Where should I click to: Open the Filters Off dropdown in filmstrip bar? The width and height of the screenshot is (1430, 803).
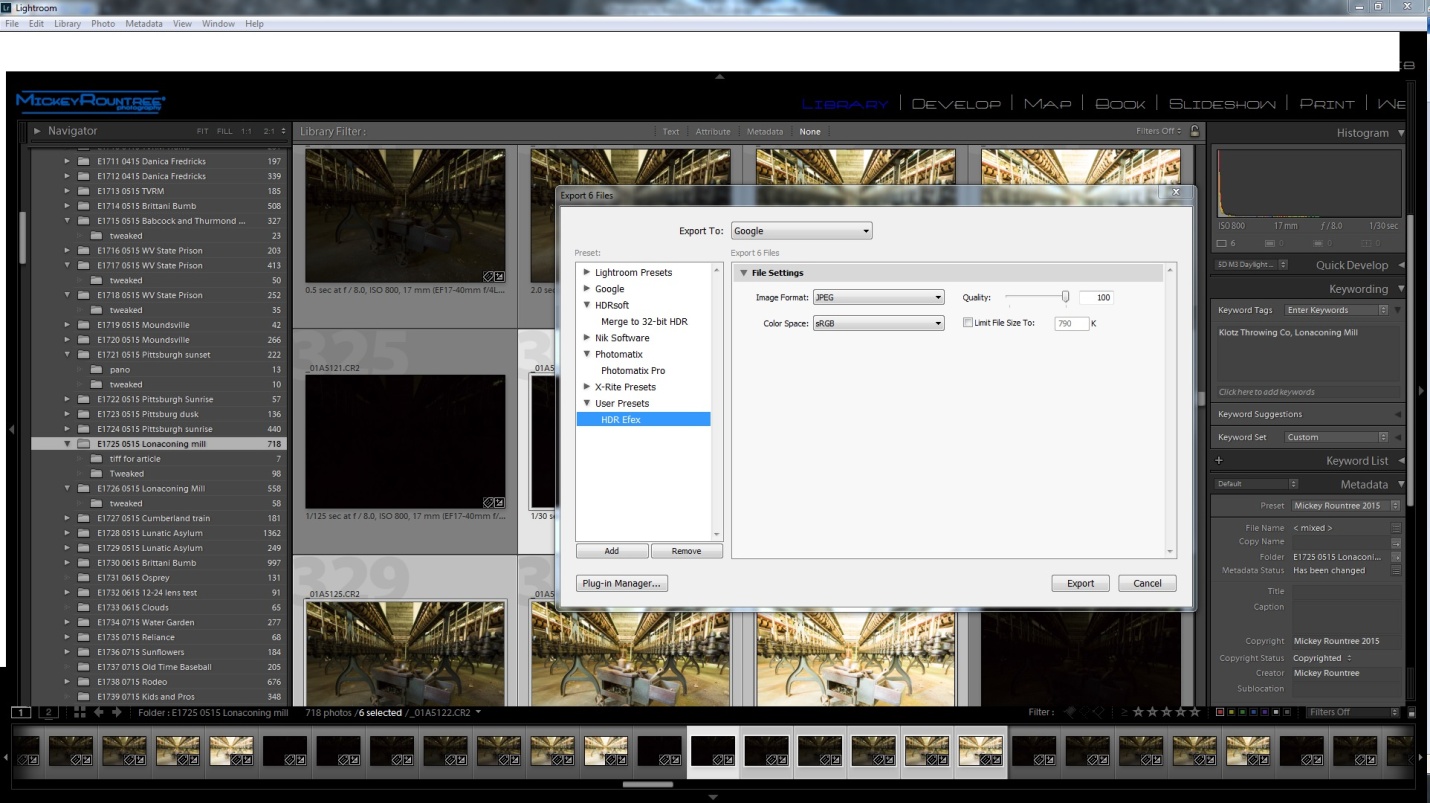tap(1355, 712)
